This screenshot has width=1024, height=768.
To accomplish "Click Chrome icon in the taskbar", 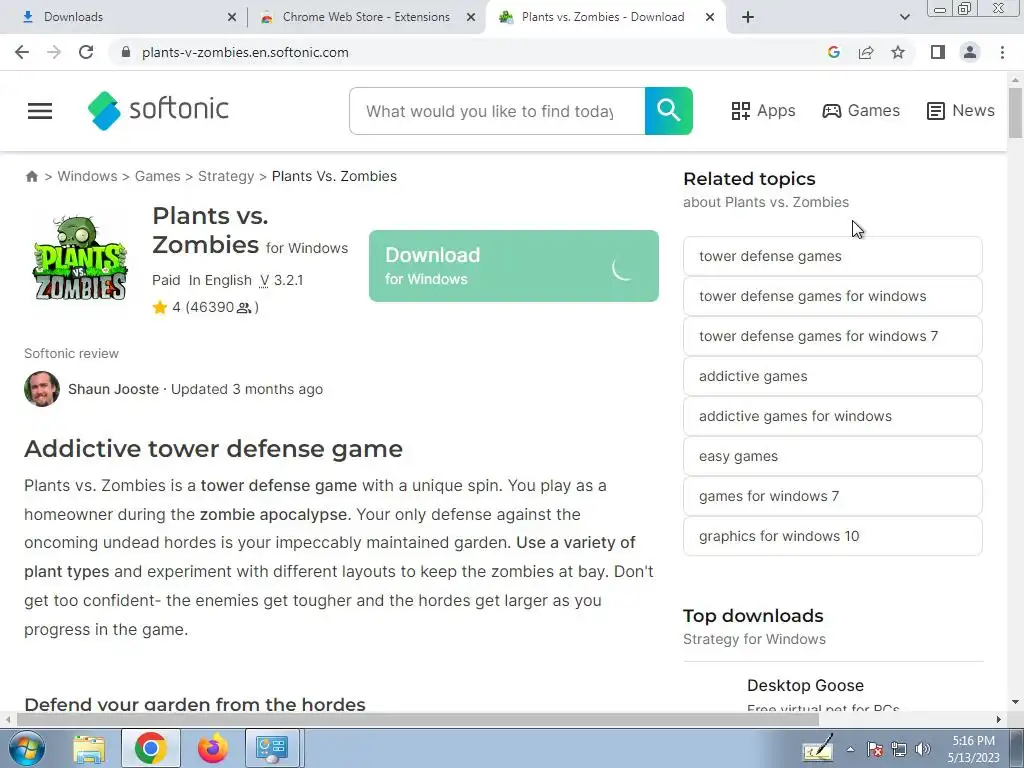I will (x=150, y=748).
